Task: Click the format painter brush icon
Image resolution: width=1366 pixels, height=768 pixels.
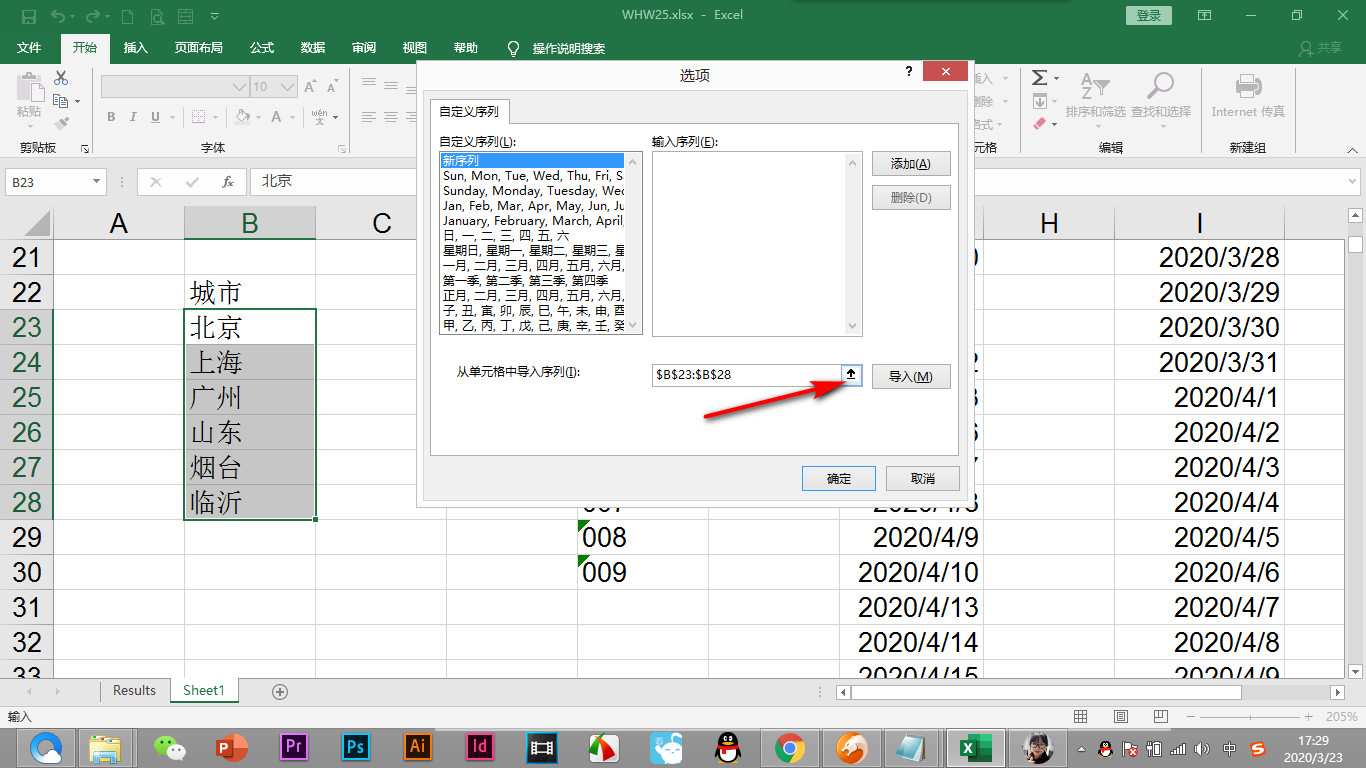Action: pyautogui.click(x=62, y=124)
